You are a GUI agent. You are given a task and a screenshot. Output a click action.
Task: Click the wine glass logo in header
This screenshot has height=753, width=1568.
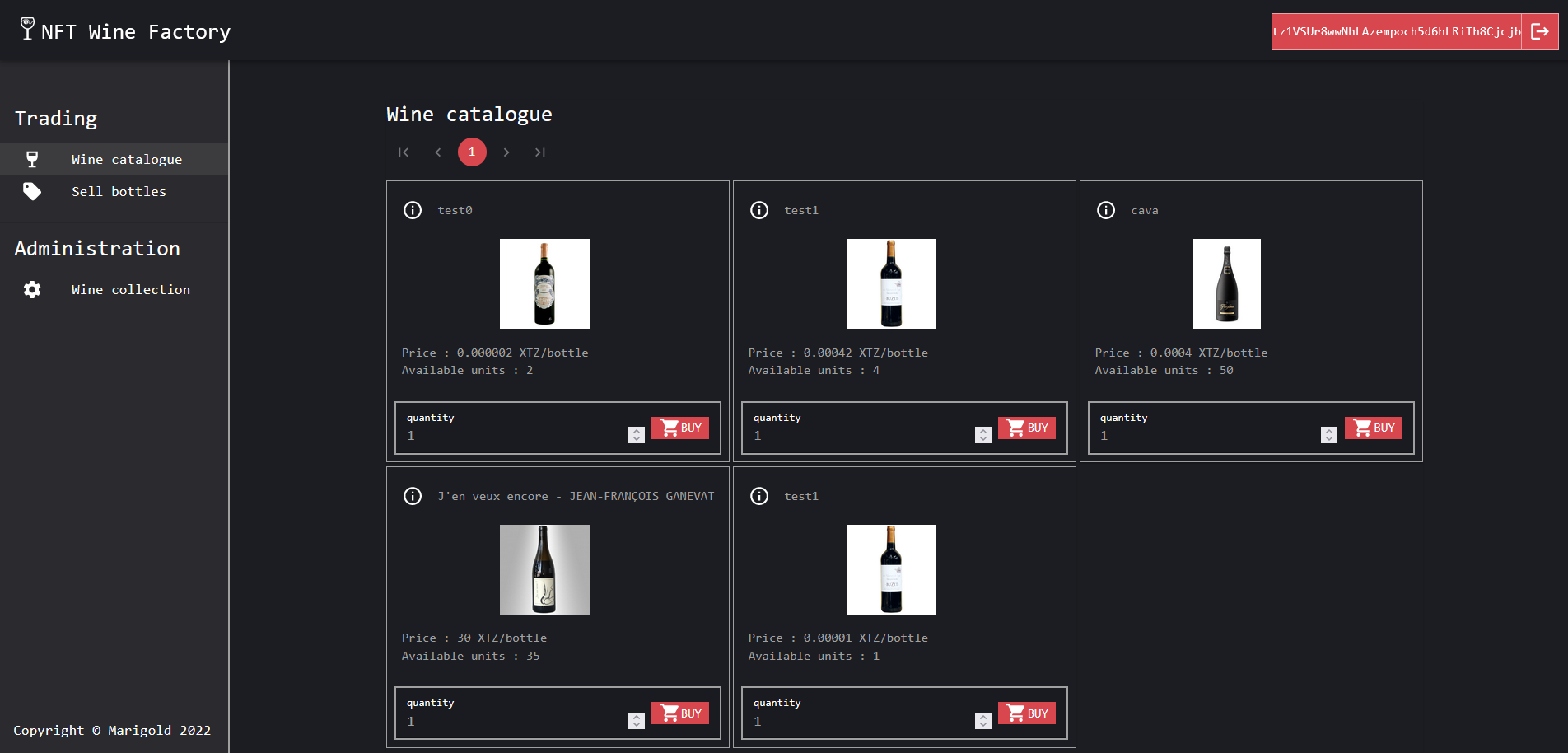27,29
